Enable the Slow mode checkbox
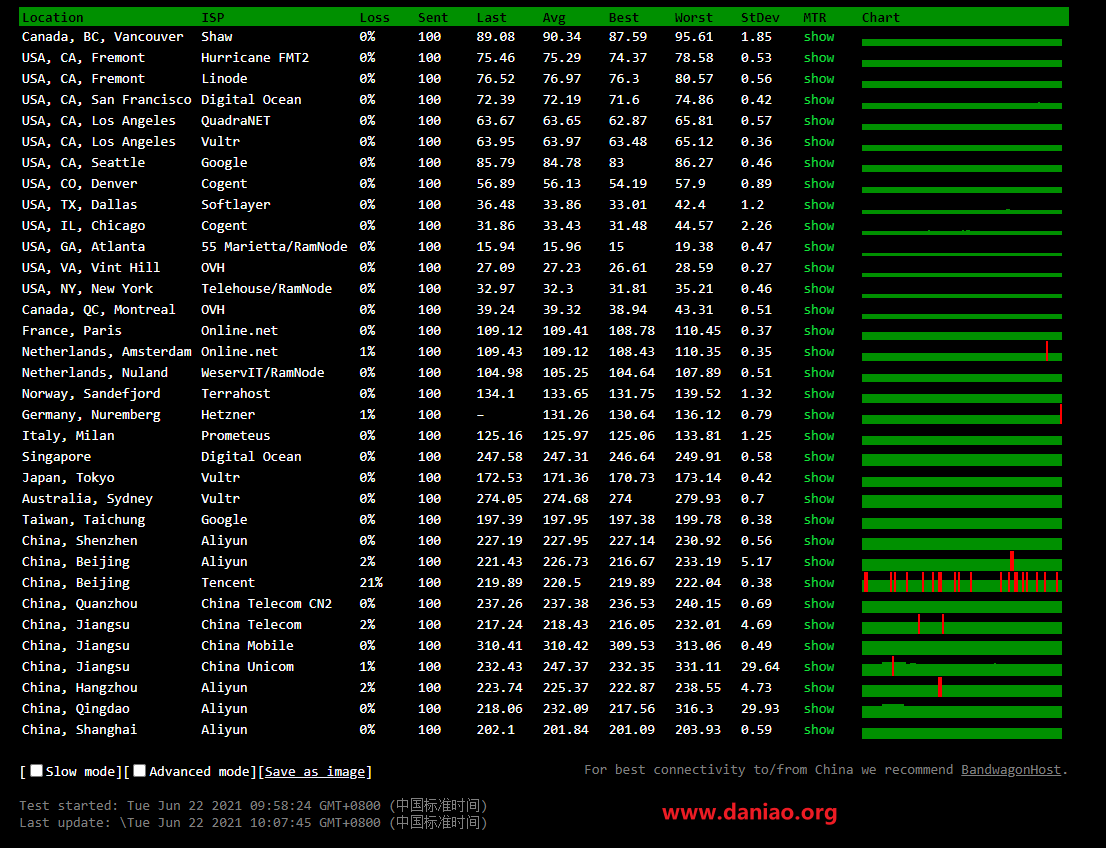1106x848 pixels. pos(37,770)
